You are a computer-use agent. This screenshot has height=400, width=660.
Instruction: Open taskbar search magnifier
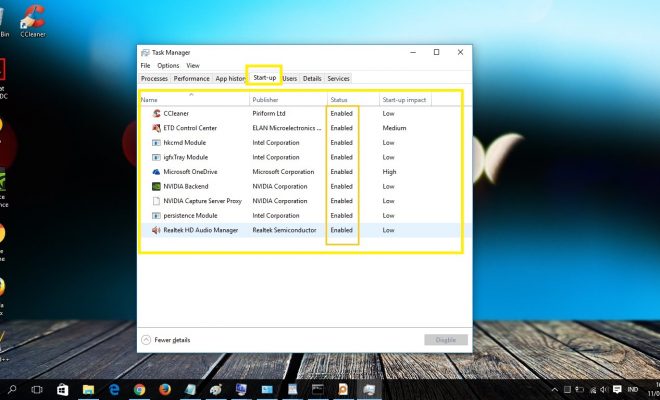click(12, 389)
